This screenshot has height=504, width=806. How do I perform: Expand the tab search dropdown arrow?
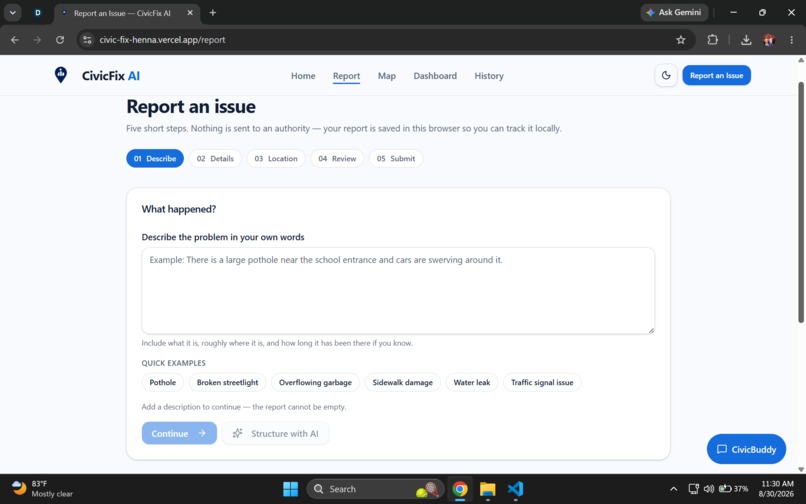12,13
